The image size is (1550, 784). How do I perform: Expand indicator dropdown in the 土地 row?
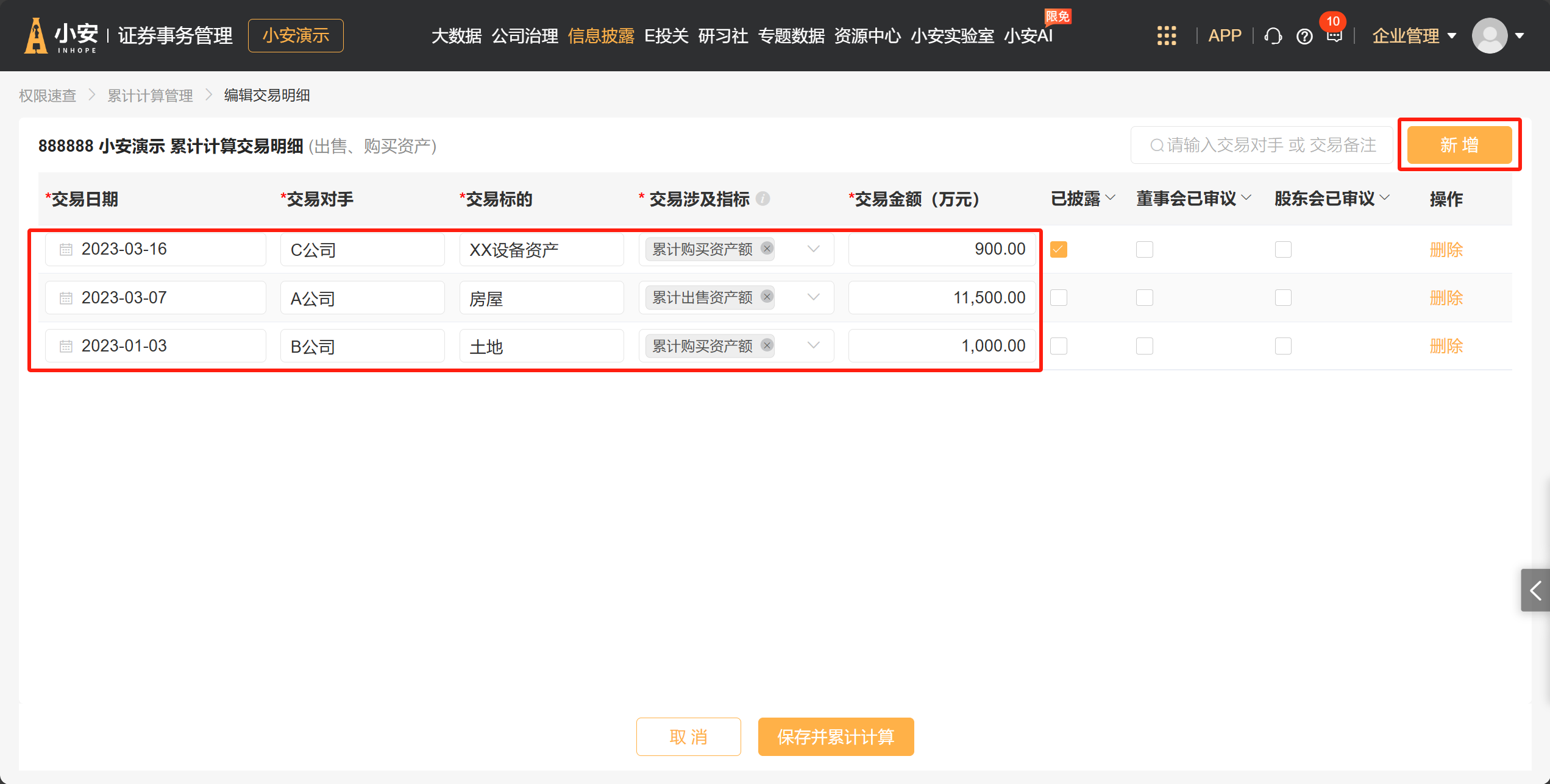[x=813, y=345]
